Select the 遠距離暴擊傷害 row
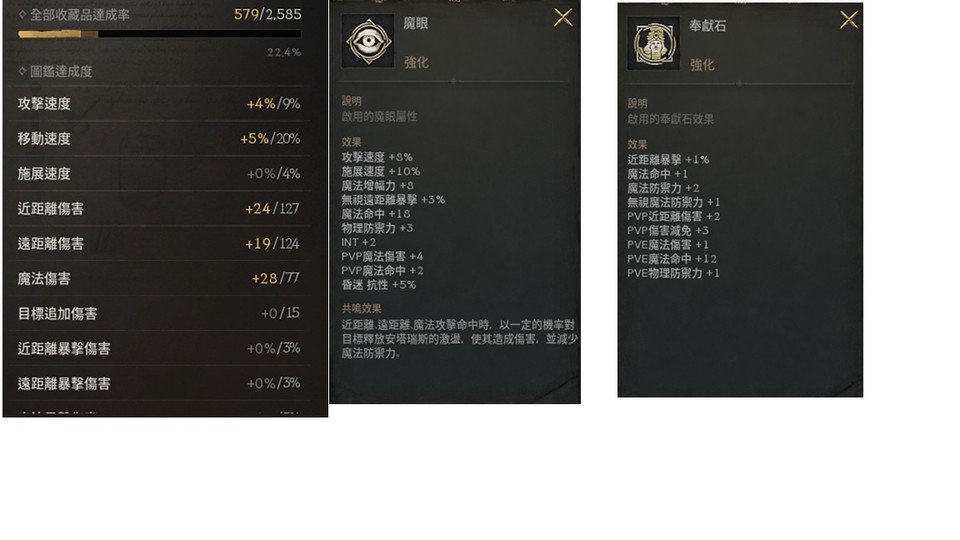 159,383
